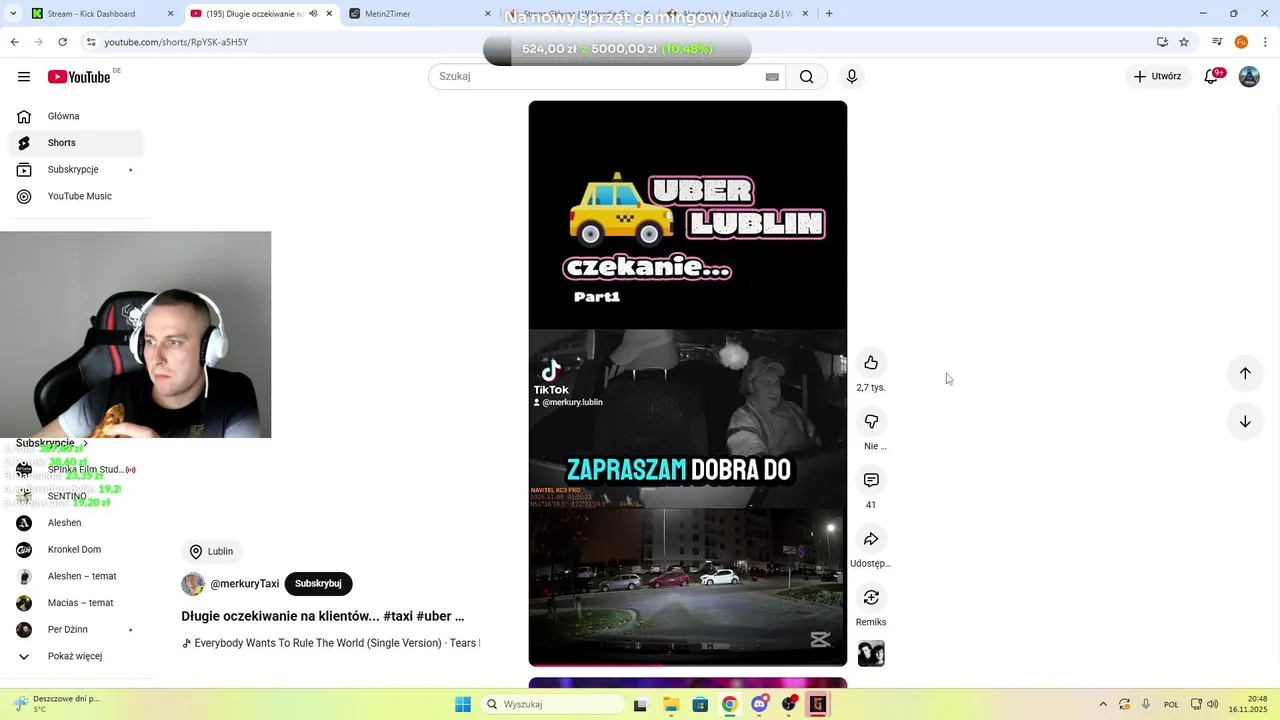Viewport: 1280px width, 720px height.
Task: Open Główna in the sidebar
Action: [x=76, y=116]
